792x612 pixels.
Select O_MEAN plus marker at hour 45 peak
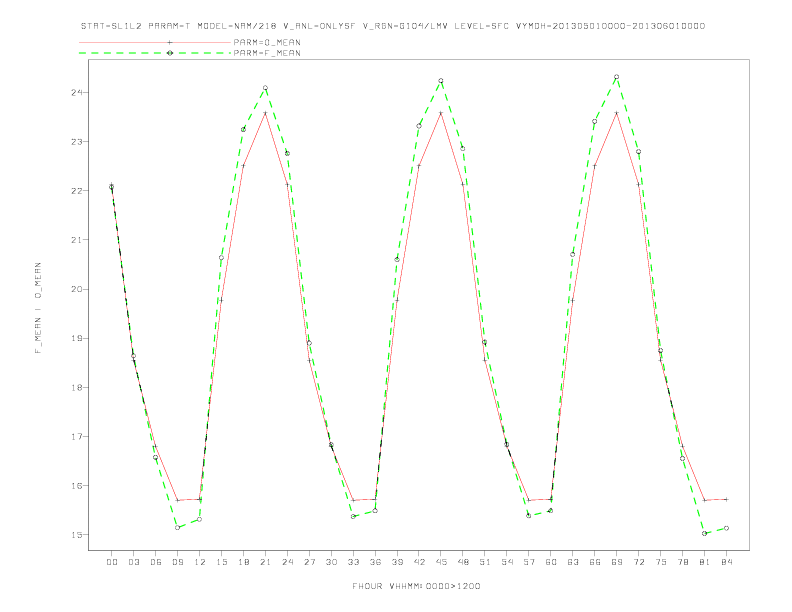[x=441, y=113]
